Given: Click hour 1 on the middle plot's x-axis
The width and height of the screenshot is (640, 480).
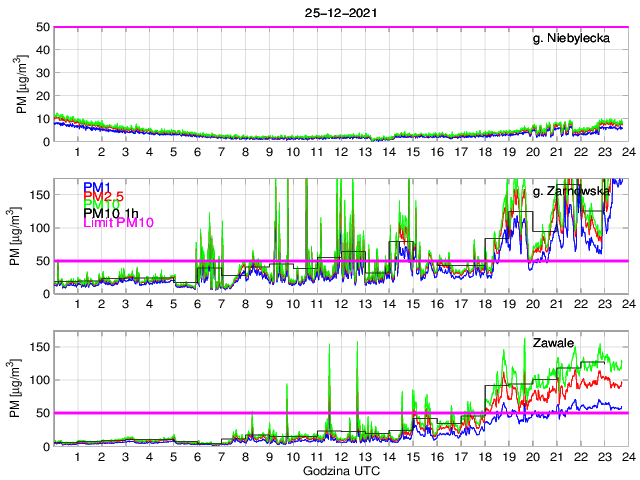Looking at the screenshot, I should 77,305.
